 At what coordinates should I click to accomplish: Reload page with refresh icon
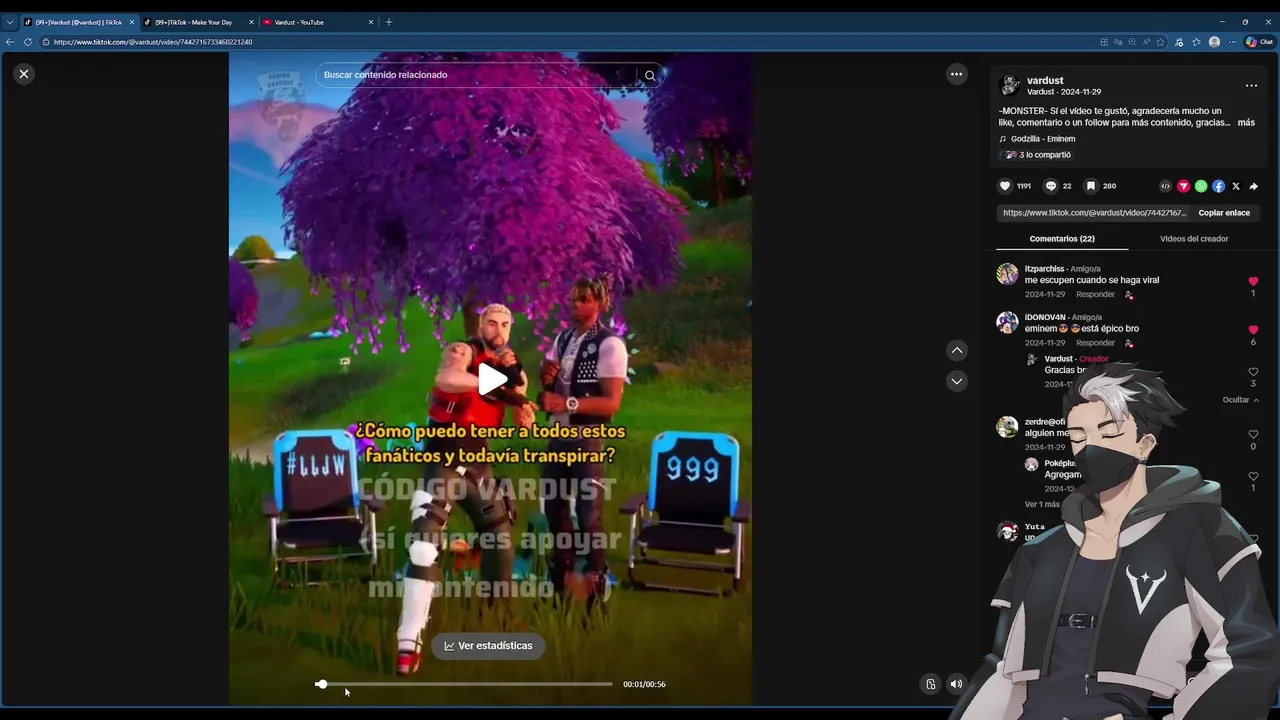coord(28,42)
